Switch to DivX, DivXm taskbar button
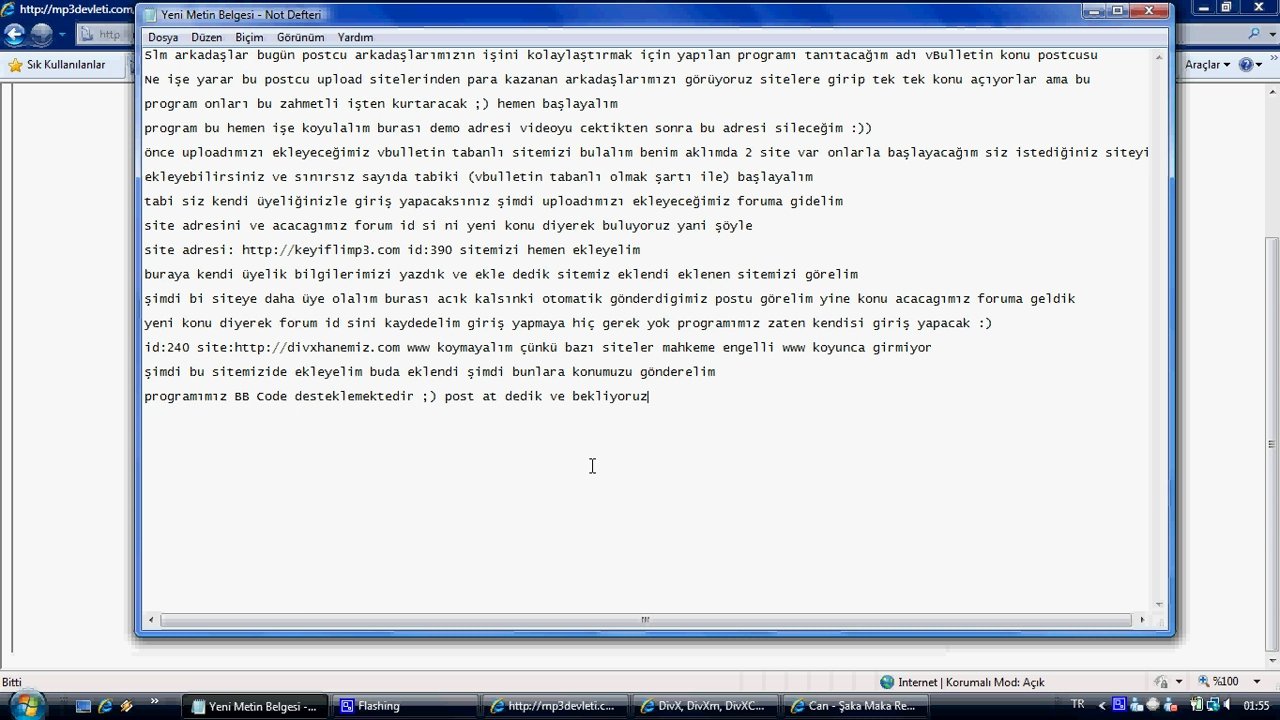1280x720 pixels. point(704,706)
